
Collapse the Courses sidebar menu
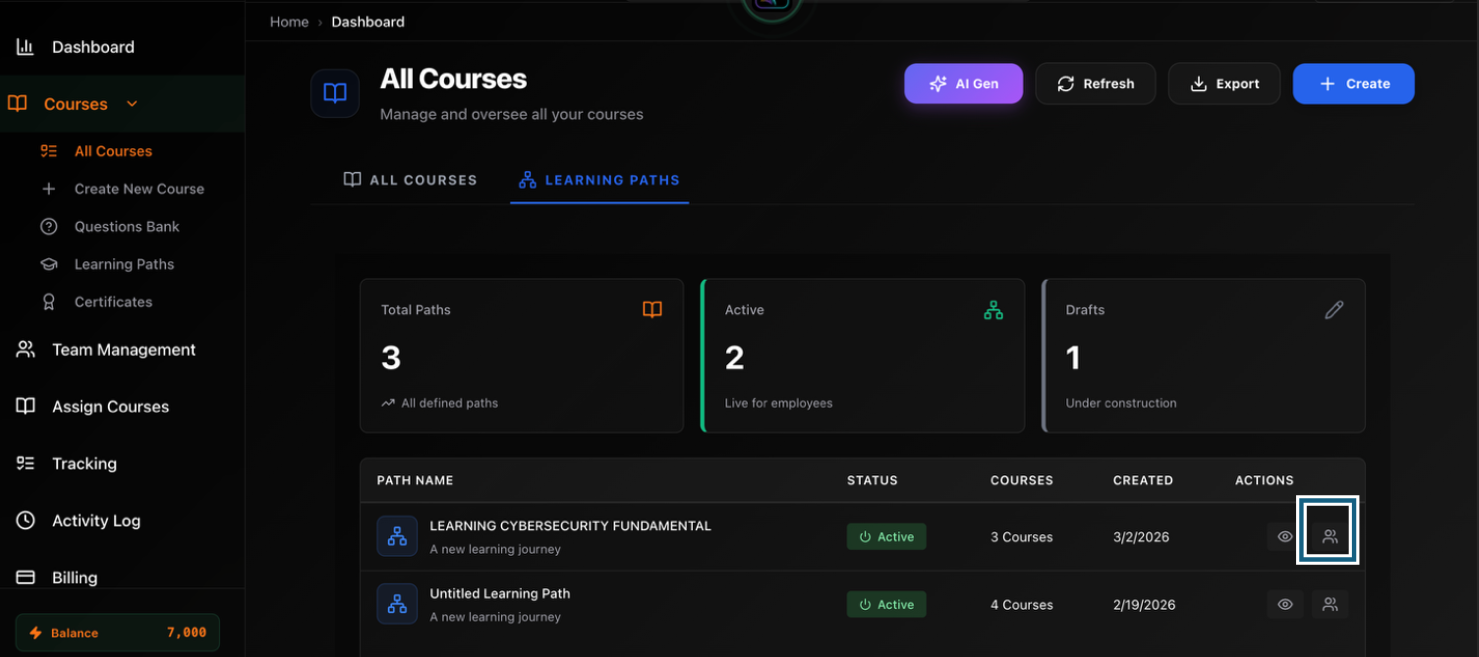coord(131,103)
